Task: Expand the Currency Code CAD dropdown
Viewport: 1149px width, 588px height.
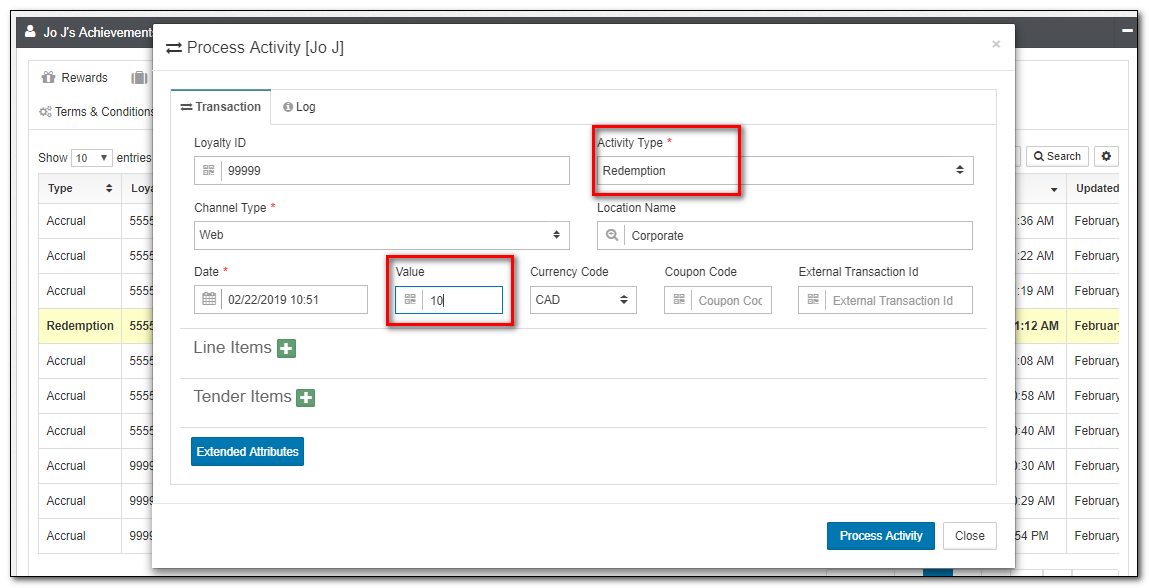Action: pos(583,300)
